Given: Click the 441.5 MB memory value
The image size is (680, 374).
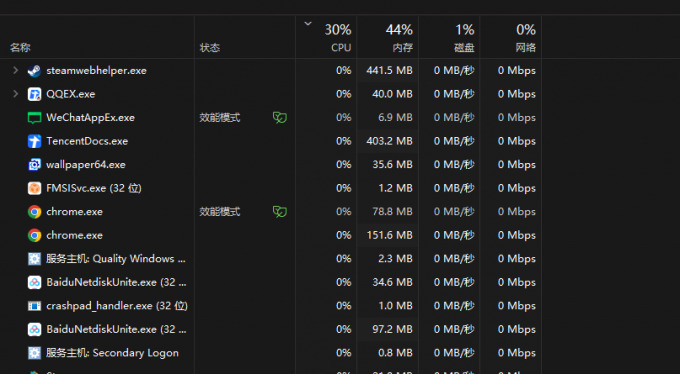Looking at the screenshot, I should [x=389, y=70].
